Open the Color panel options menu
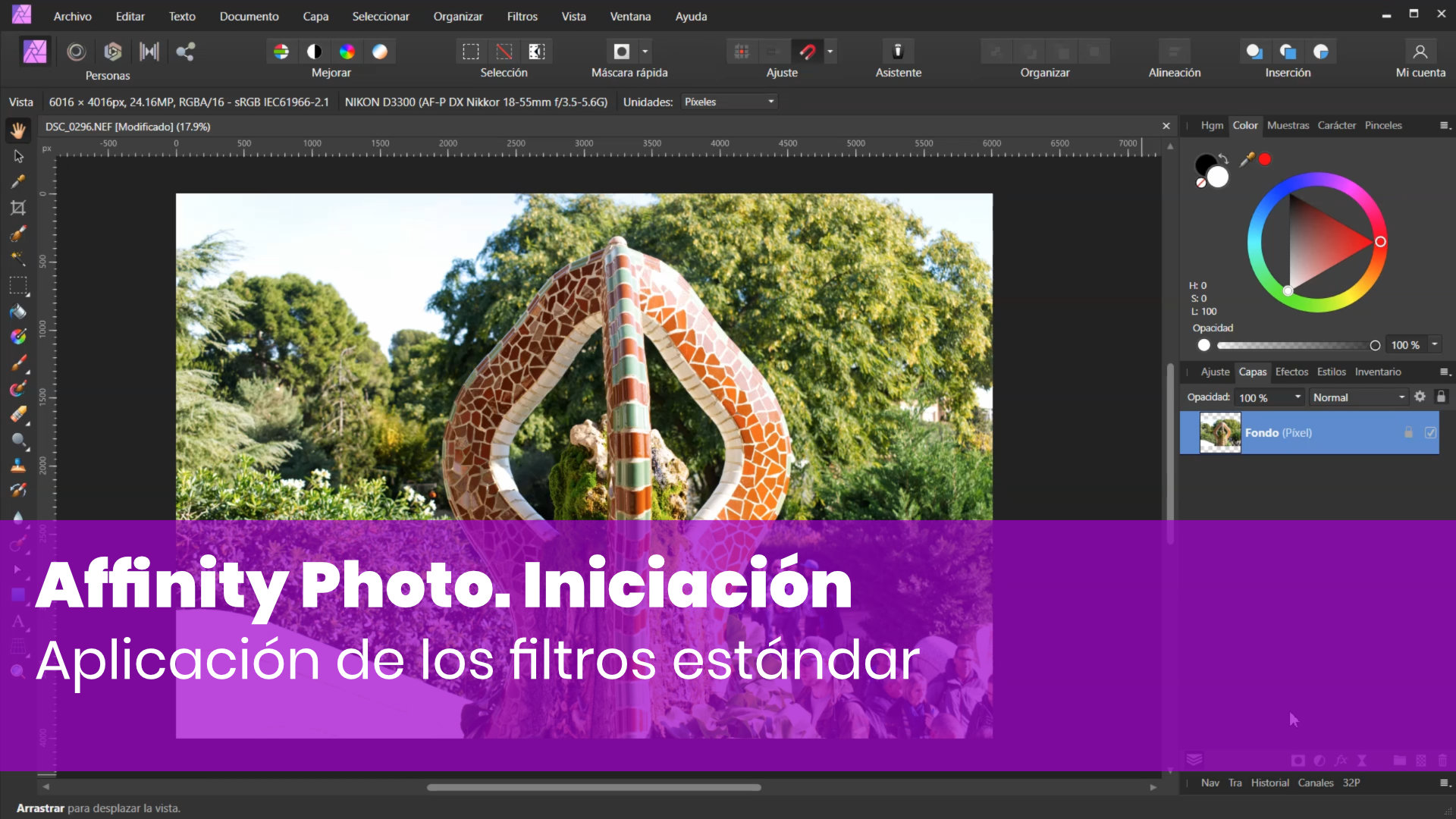1456x819 pixels. [x=1445, y=125]
